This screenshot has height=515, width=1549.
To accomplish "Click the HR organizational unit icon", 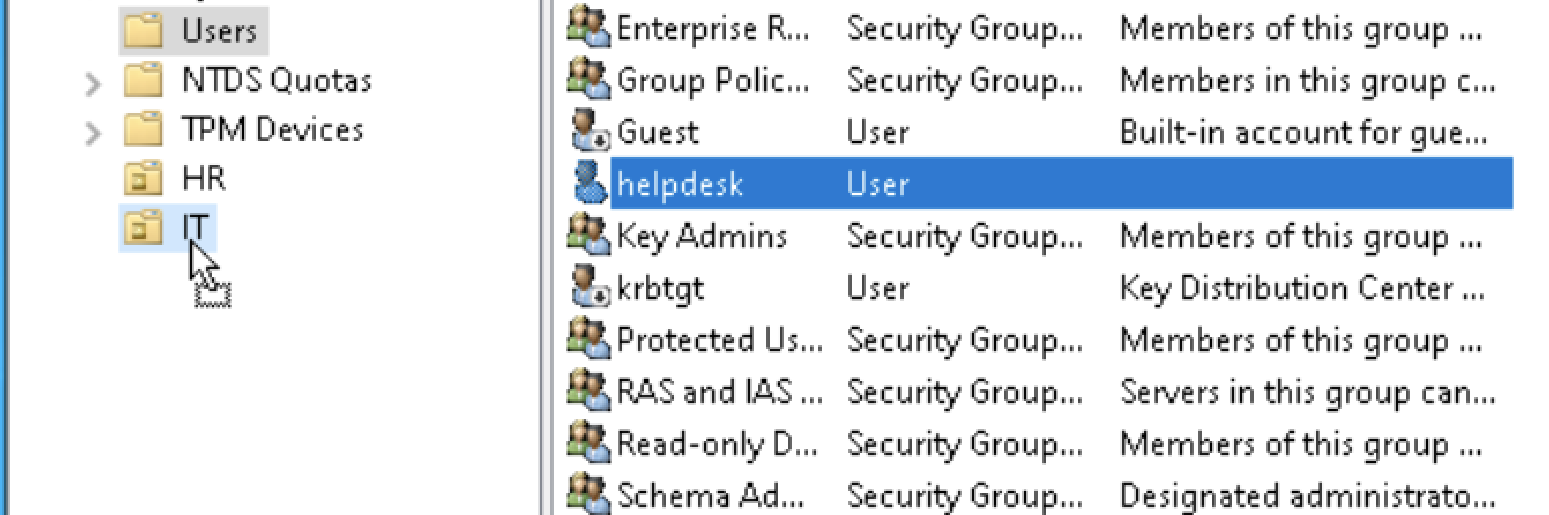I will click(x=143, y=179).
